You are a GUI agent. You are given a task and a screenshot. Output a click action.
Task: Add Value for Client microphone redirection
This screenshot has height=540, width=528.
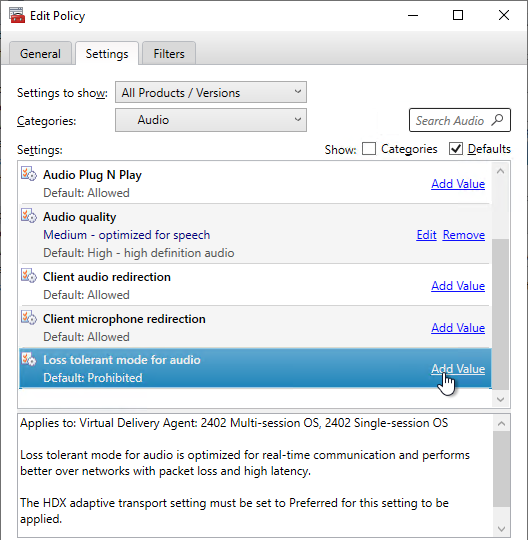click(x=458, y=328)
